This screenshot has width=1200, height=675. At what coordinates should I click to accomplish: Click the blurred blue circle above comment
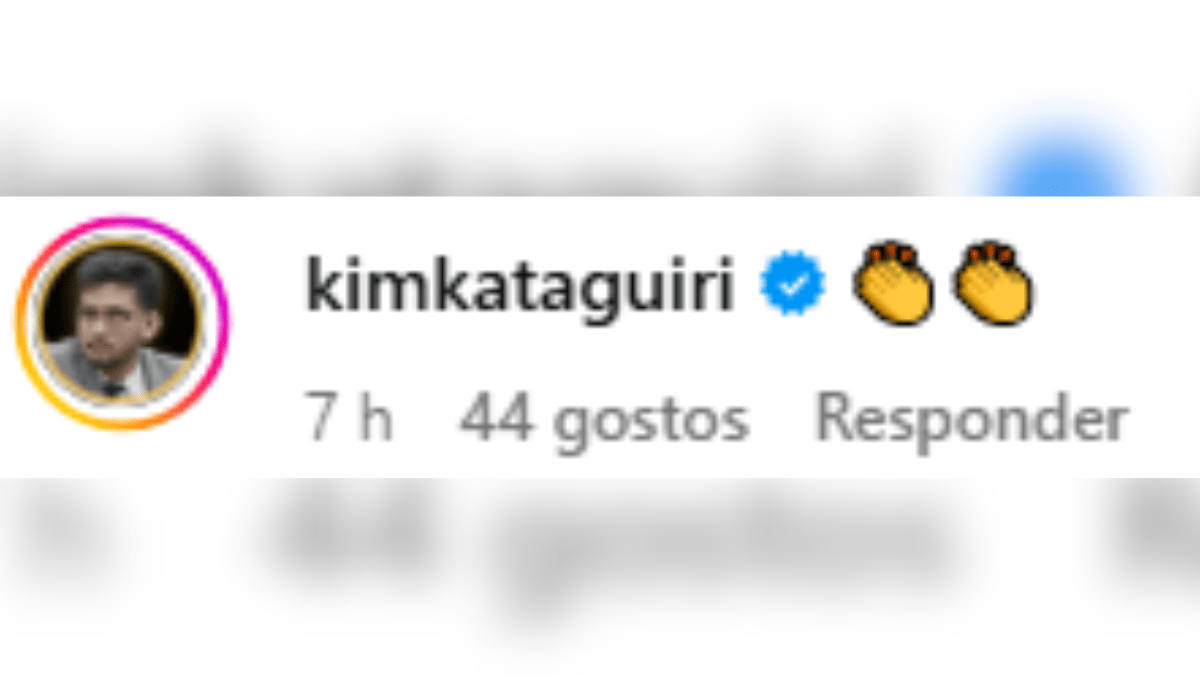coord(1060,165)
